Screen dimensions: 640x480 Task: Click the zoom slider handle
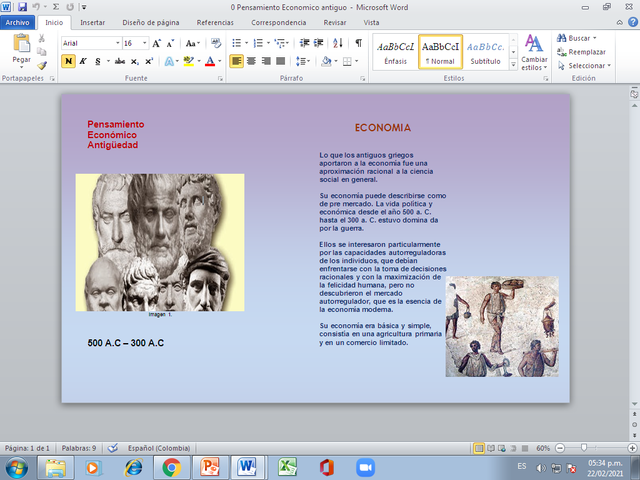pyautogui.click(x=584, y=448)
